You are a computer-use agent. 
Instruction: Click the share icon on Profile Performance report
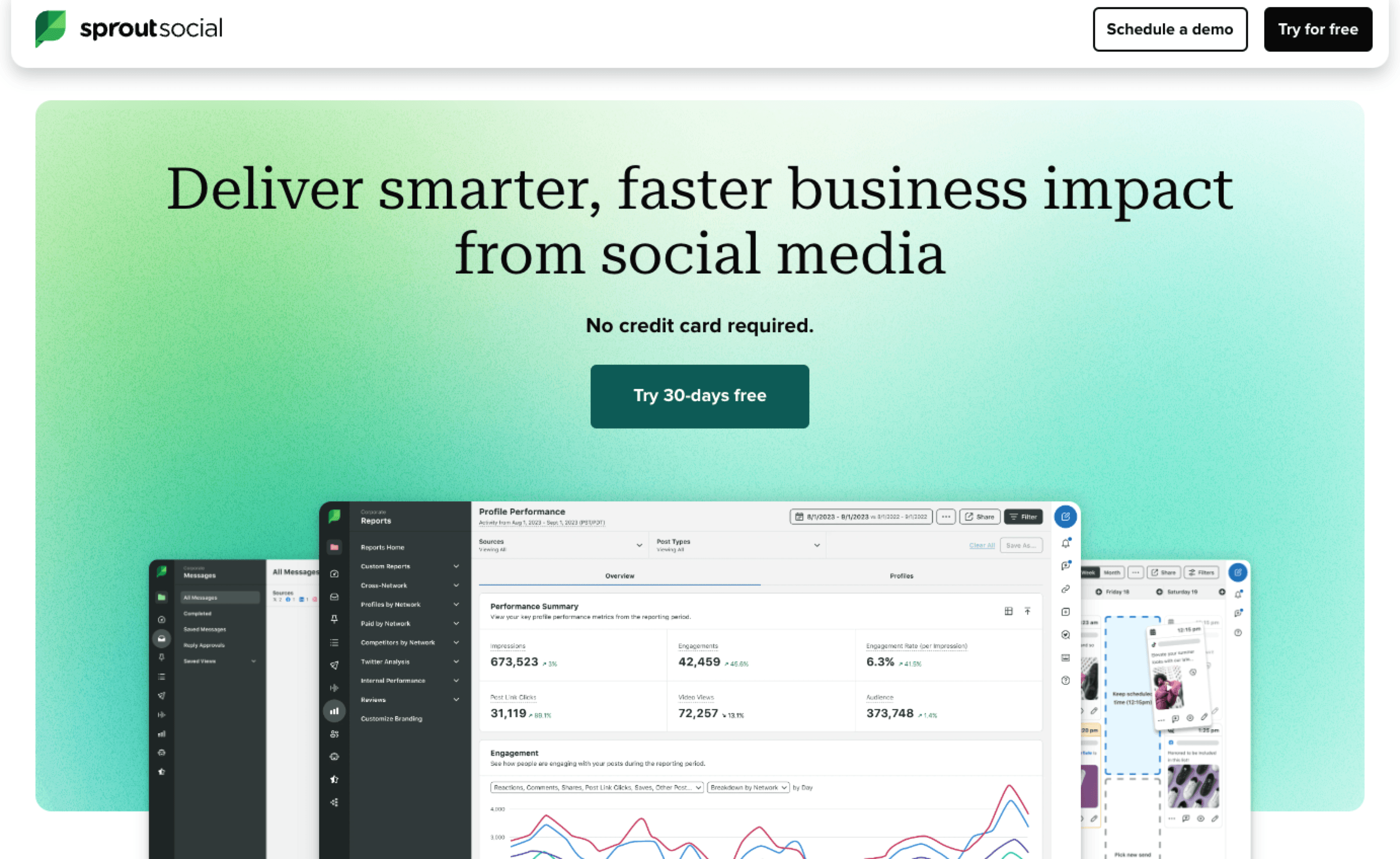click(980, 516)
